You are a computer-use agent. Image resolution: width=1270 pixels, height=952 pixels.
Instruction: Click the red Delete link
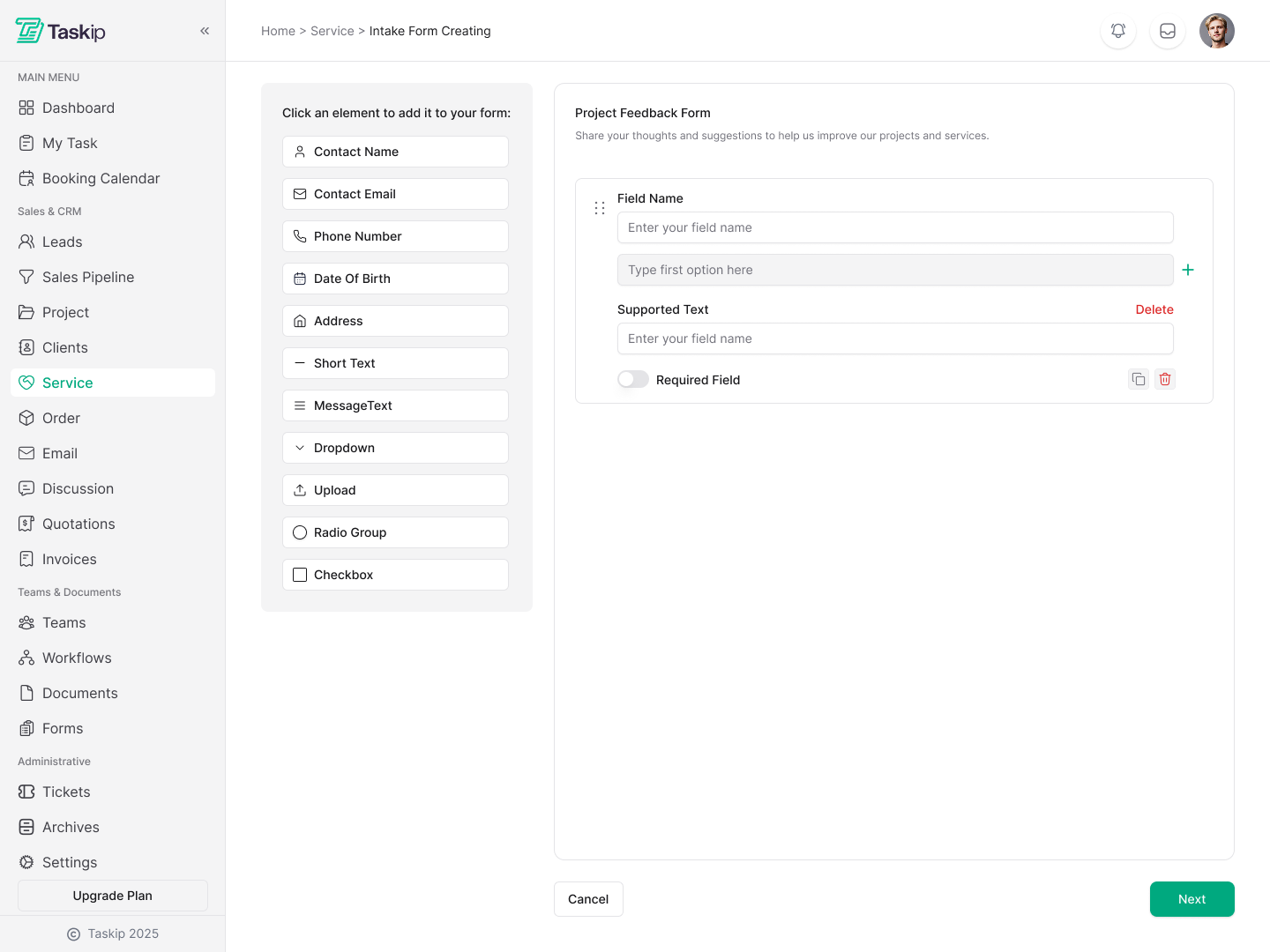1154,309
